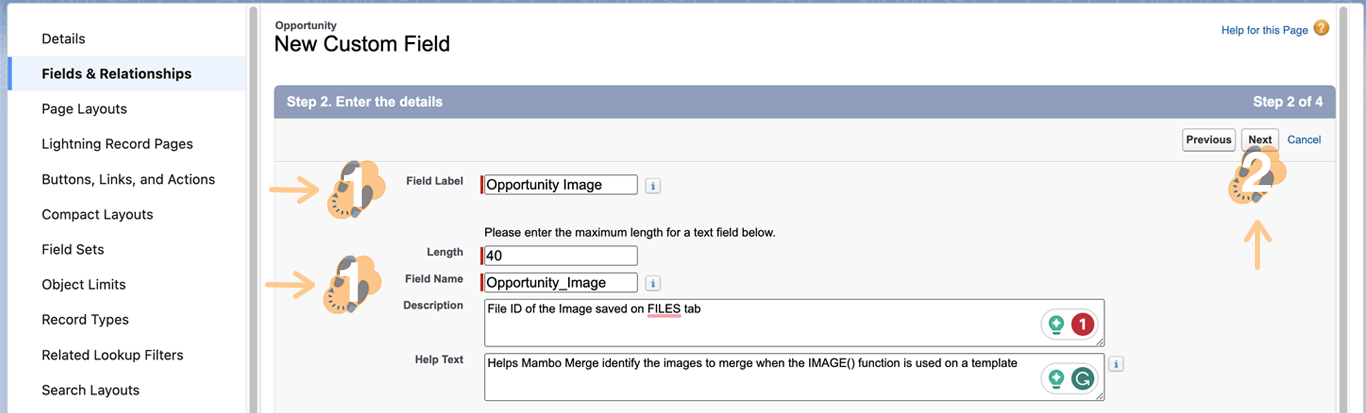
Task: Open Lightning Record Pages
Action: [117, 144]
